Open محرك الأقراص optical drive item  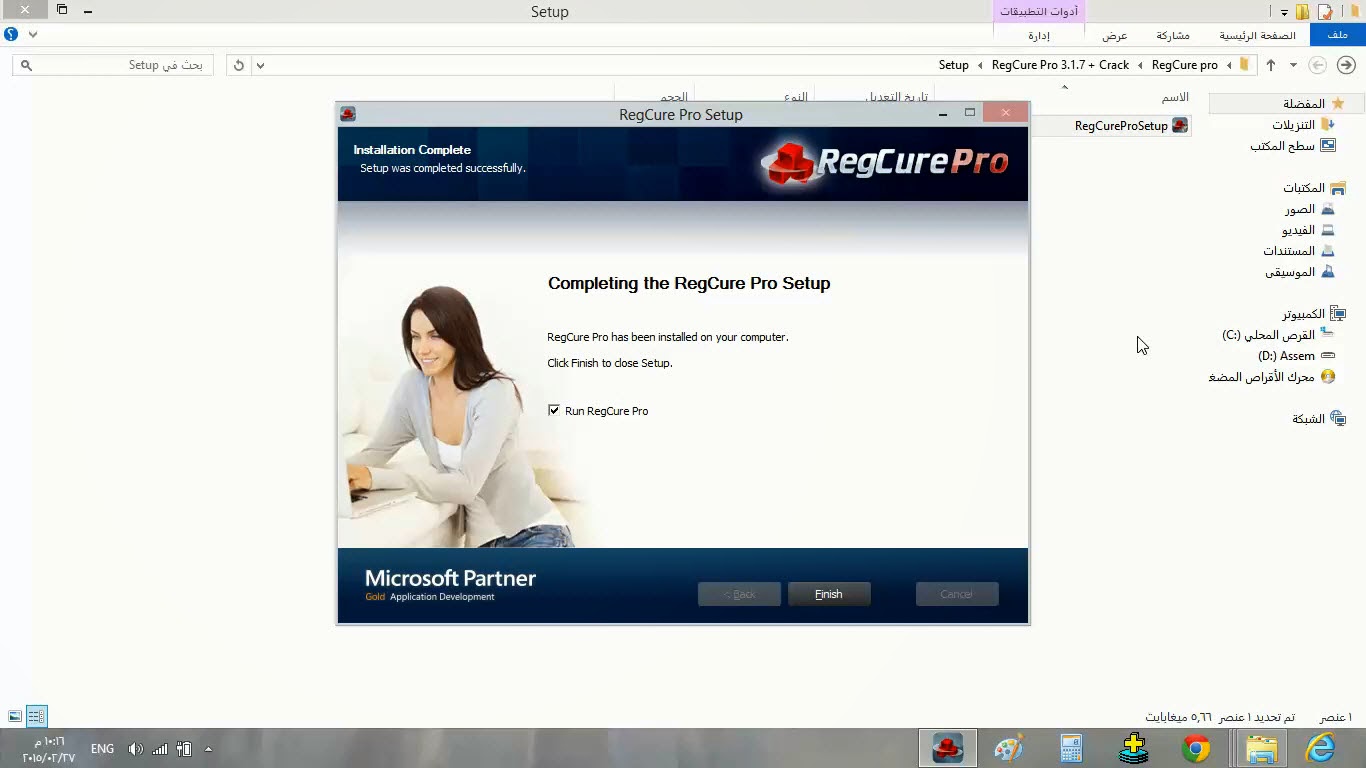pyautogui.click(x=1261, y=377)
